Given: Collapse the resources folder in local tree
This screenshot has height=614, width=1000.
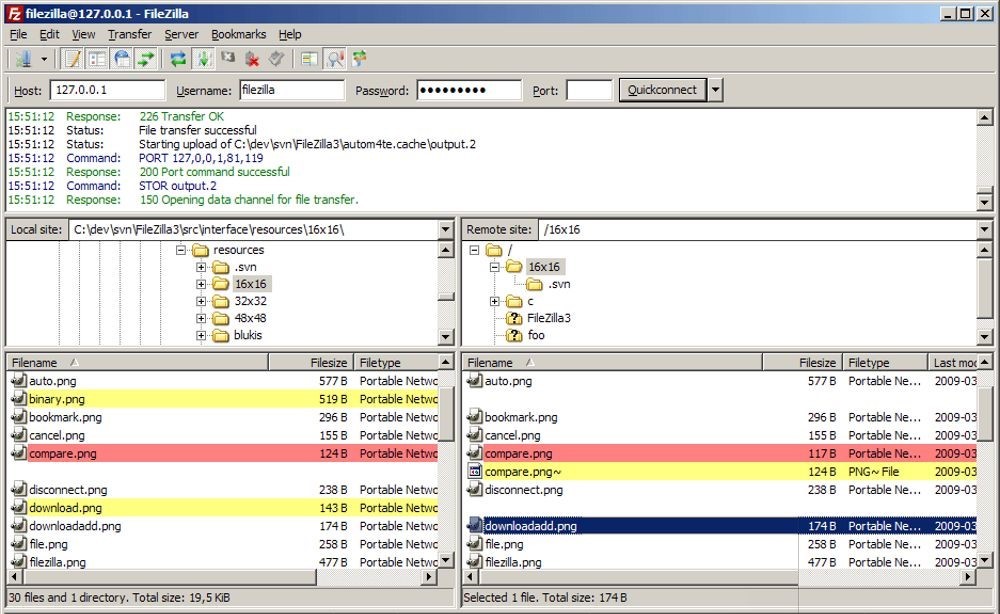Looking at the screenshot, I should point(181,250).
